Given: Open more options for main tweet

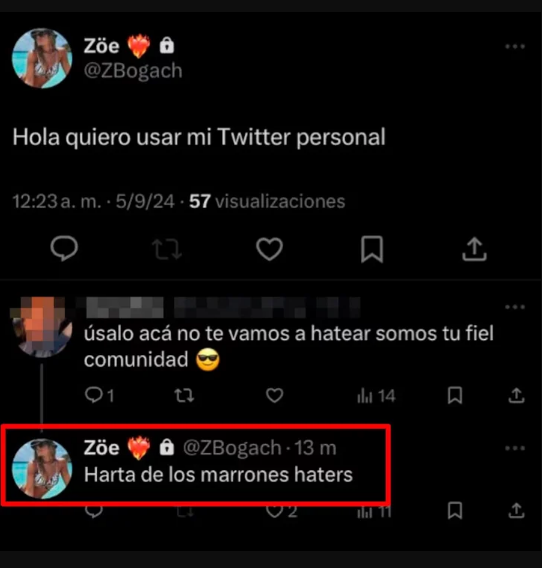Looking at the screenshot, I should (515, 46).
